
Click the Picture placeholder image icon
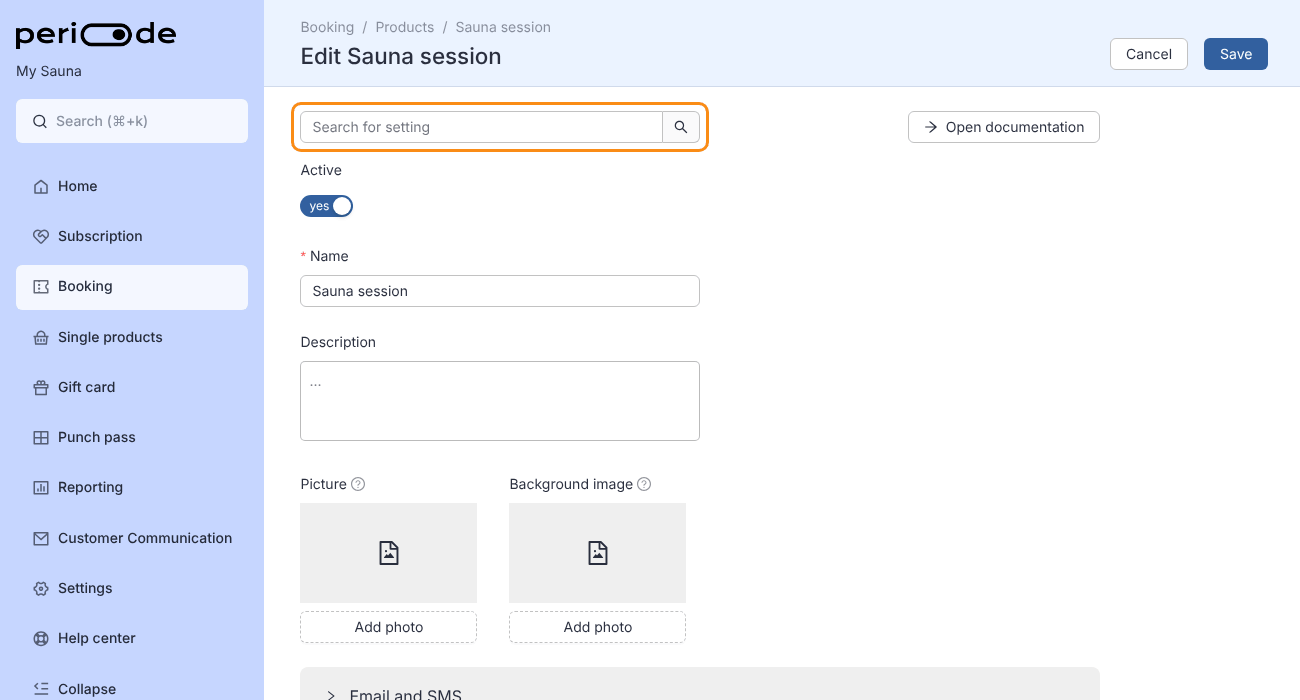(x=389, y=553)
